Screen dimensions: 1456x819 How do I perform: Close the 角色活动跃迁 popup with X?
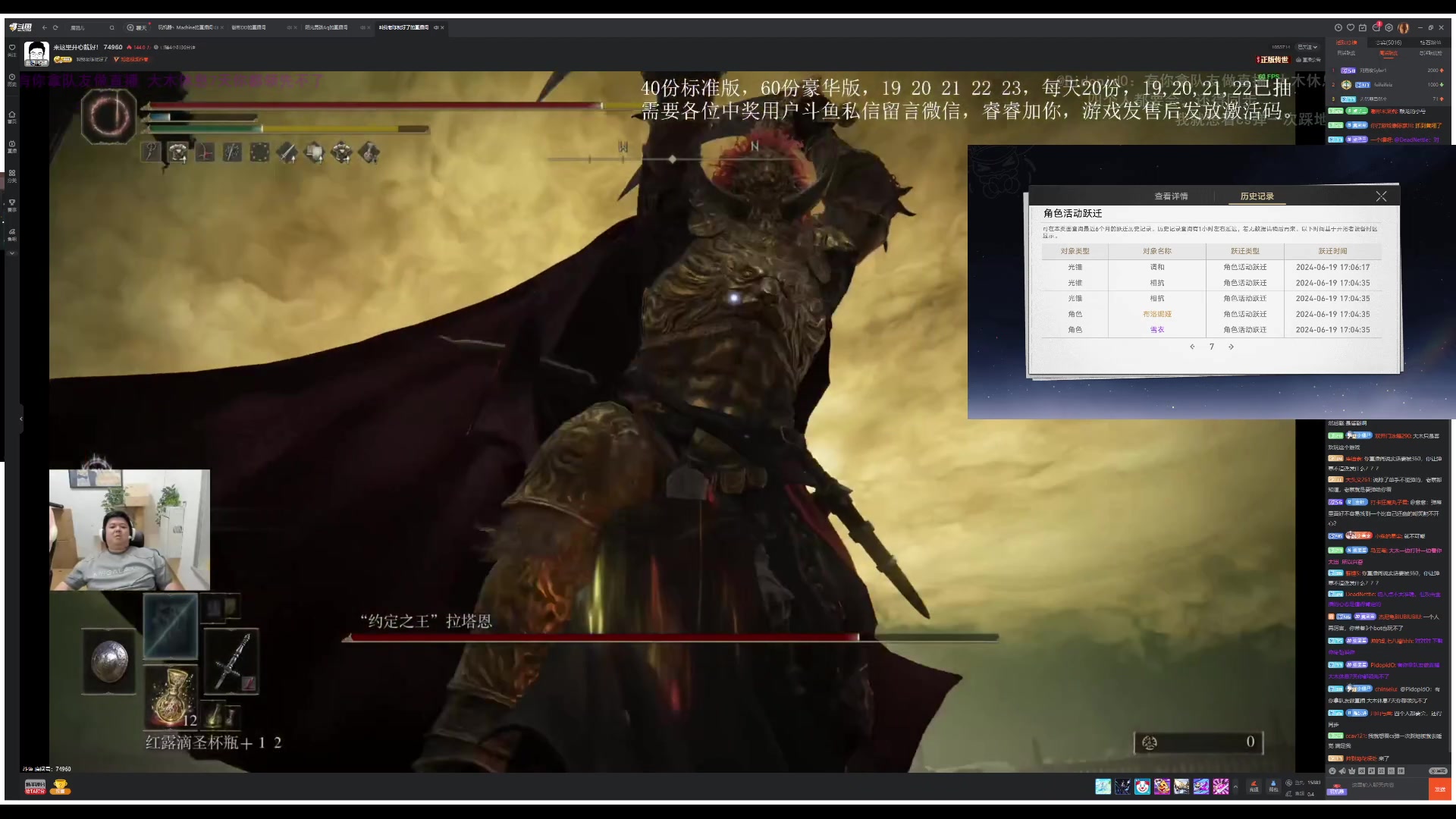pos(1381,196)
